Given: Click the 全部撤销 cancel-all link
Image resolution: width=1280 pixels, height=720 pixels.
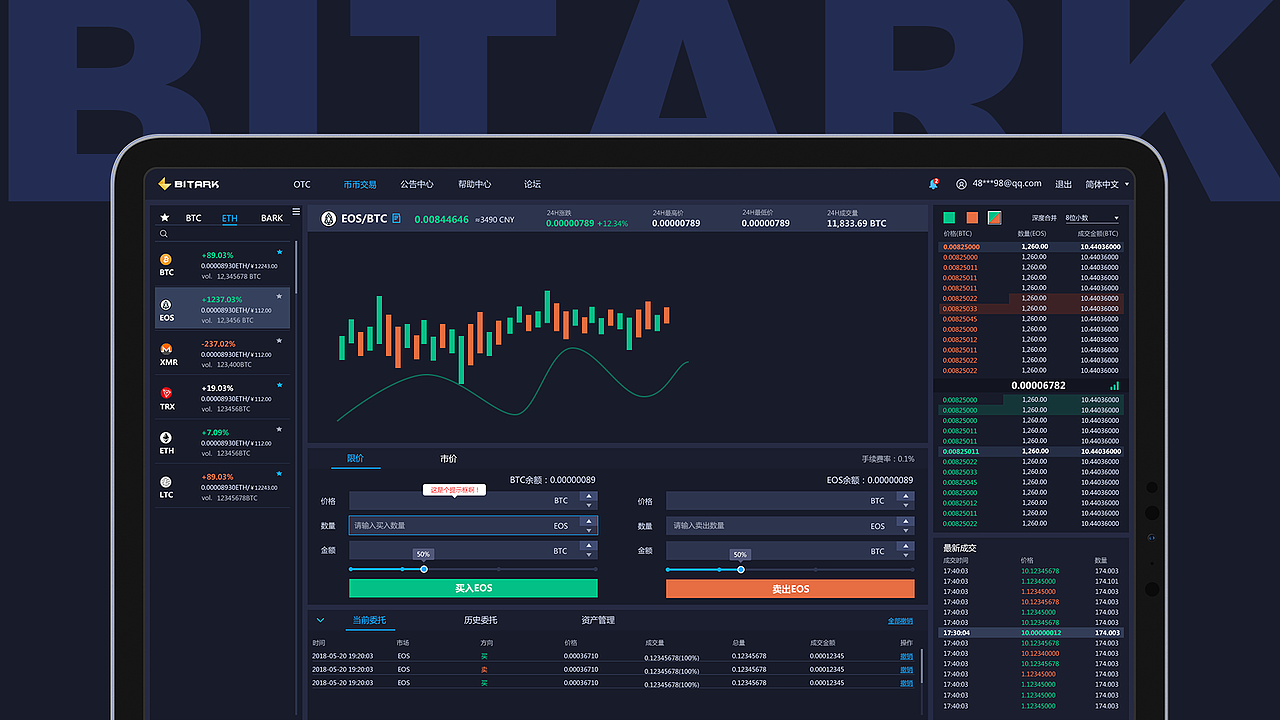Looking at the screenshot, I should [900, 621].
